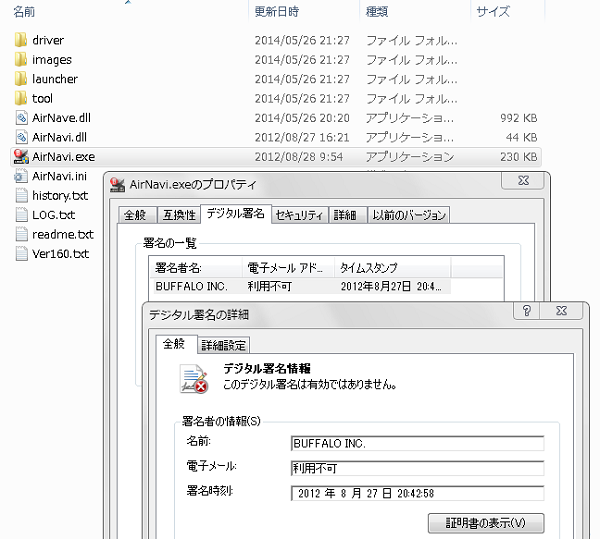Image resolution: width=600 pixels, height=539 pixels.
Task: Click the history.txt file icon
Action: coord(21,195)
